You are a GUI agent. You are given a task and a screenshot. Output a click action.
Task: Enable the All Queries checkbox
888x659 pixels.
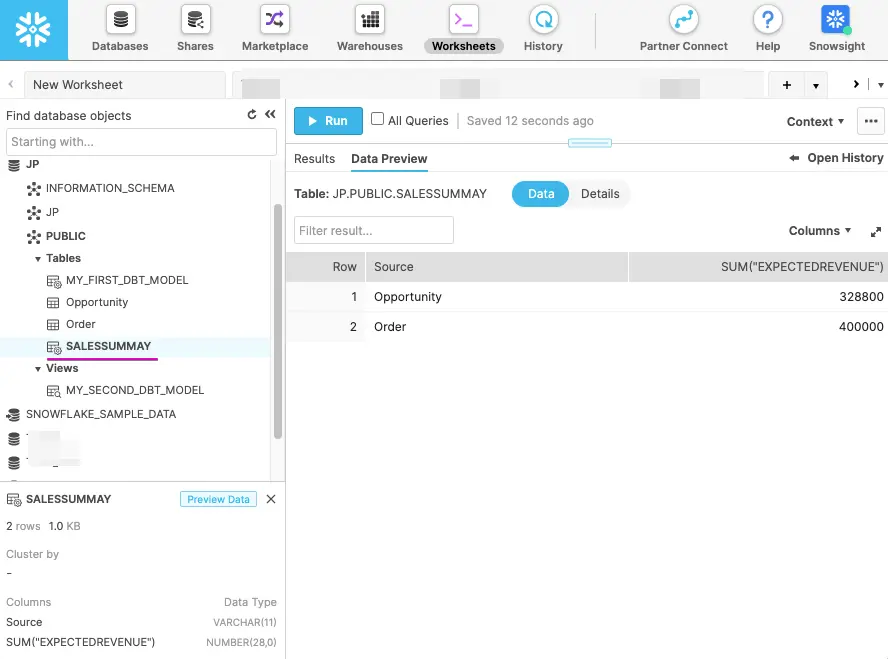point(377,119)
